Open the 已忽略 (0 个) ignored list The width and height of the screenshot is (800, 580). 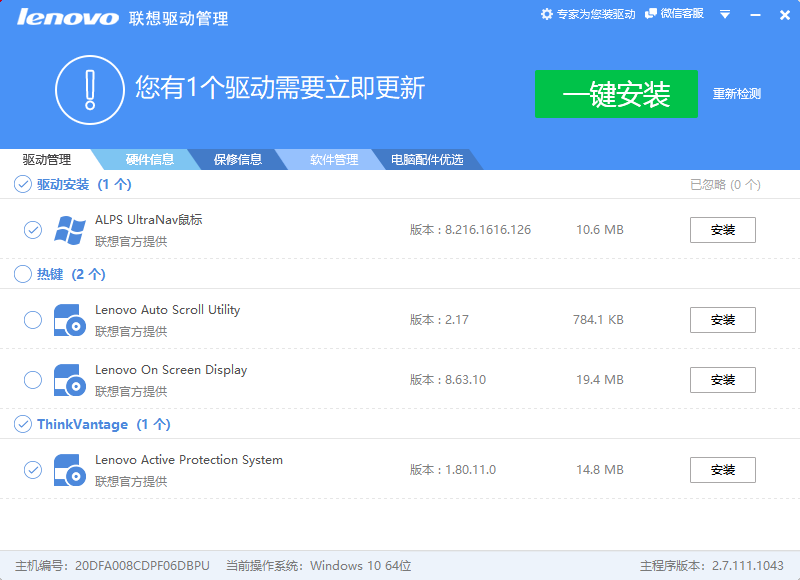click(725, 185)
